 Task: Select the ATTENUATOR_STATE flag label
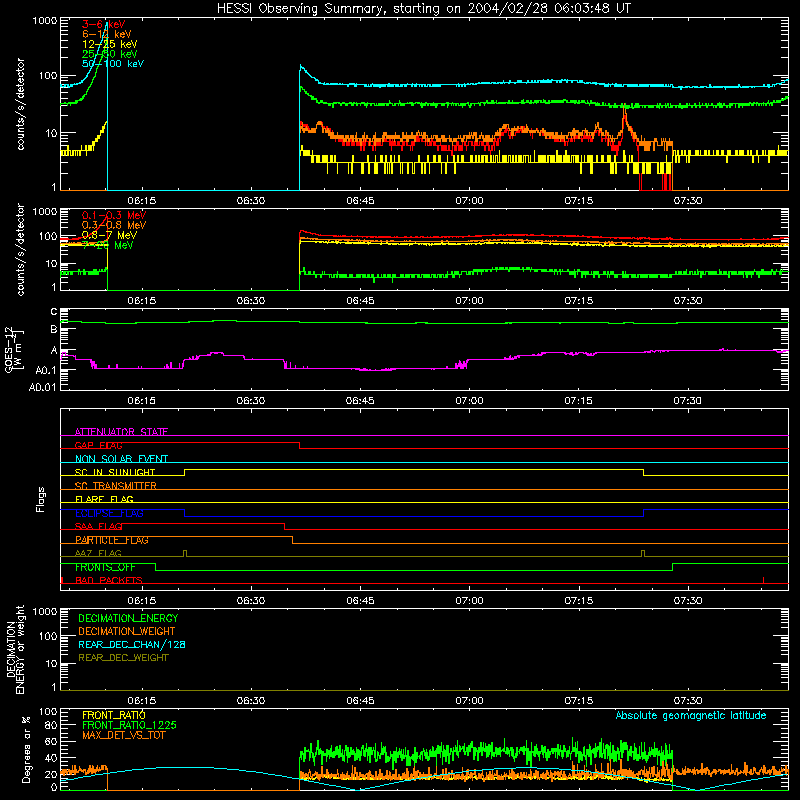(121, 432)
